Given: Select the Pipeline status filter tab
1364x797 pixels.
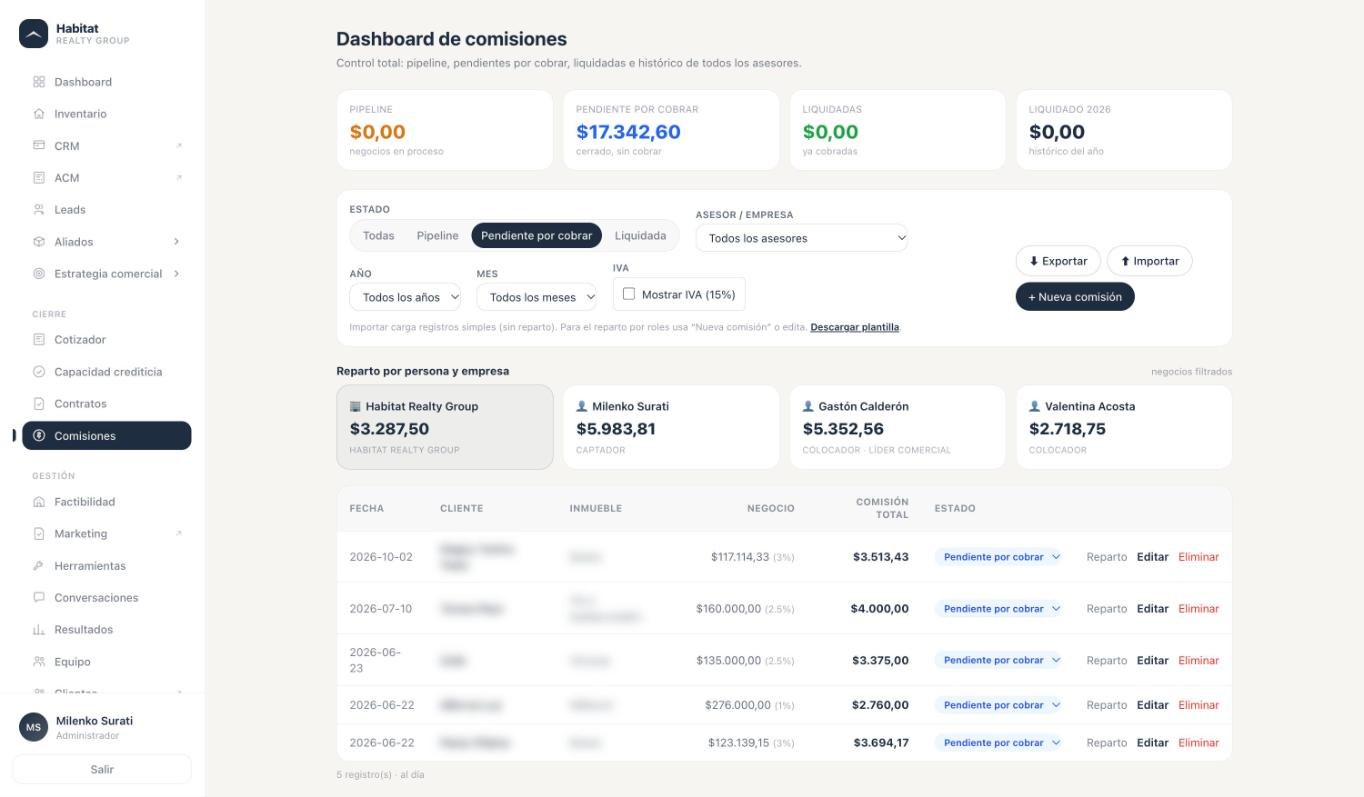Looking at the screenshot, I should point(438,236).
